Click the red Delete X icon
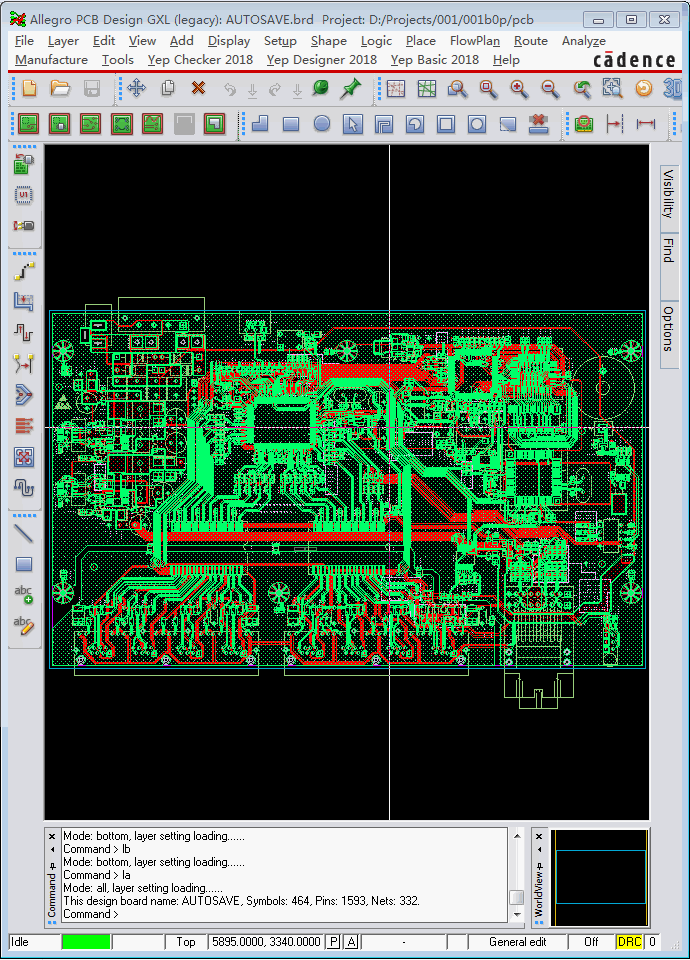This screenshot has height=960, width=690. click(198, 89)
